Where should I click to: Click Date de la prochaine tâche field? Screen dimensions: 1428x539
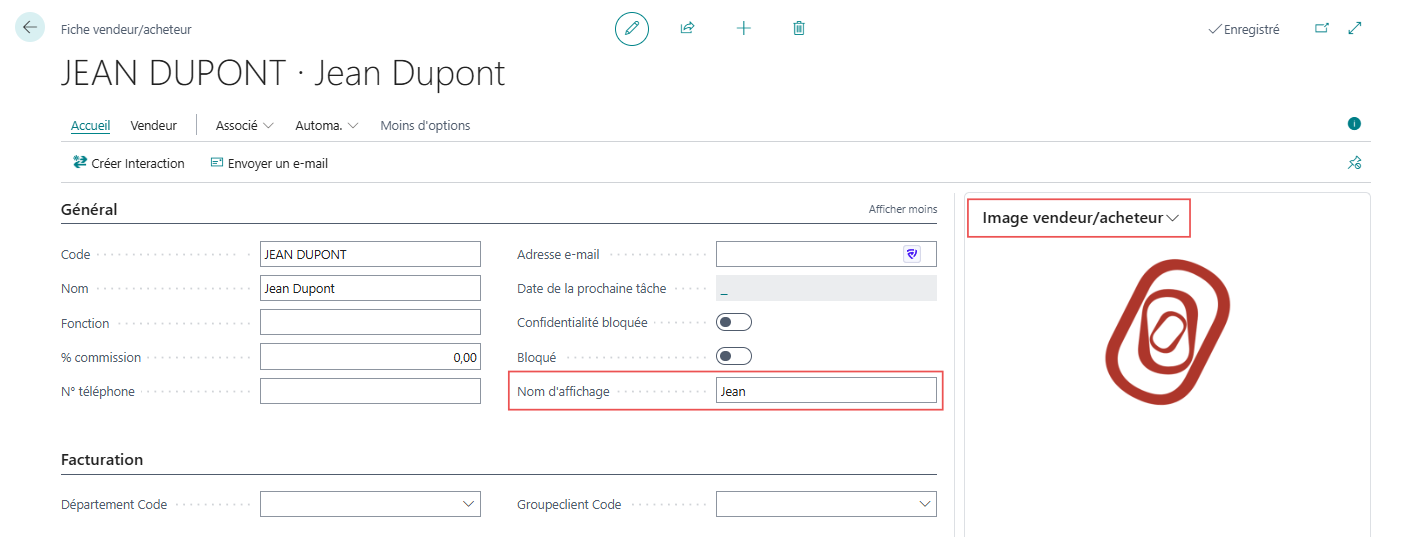click(x=826, y=288)
